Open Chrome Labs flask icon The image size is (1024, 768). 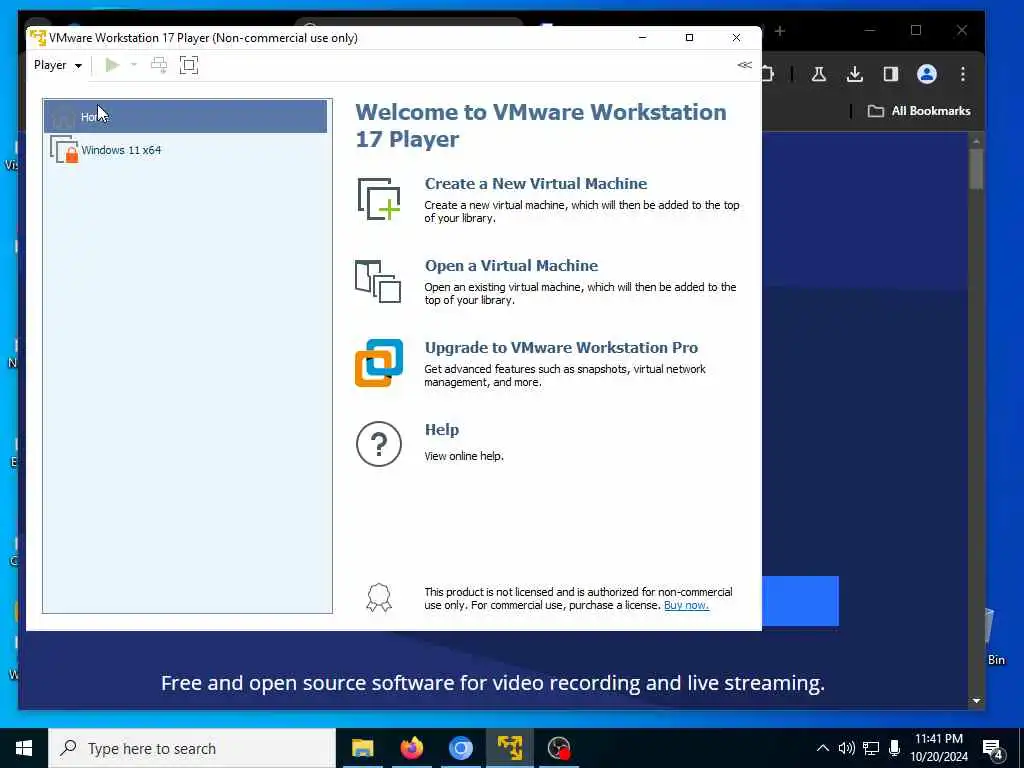pos(818,74)
